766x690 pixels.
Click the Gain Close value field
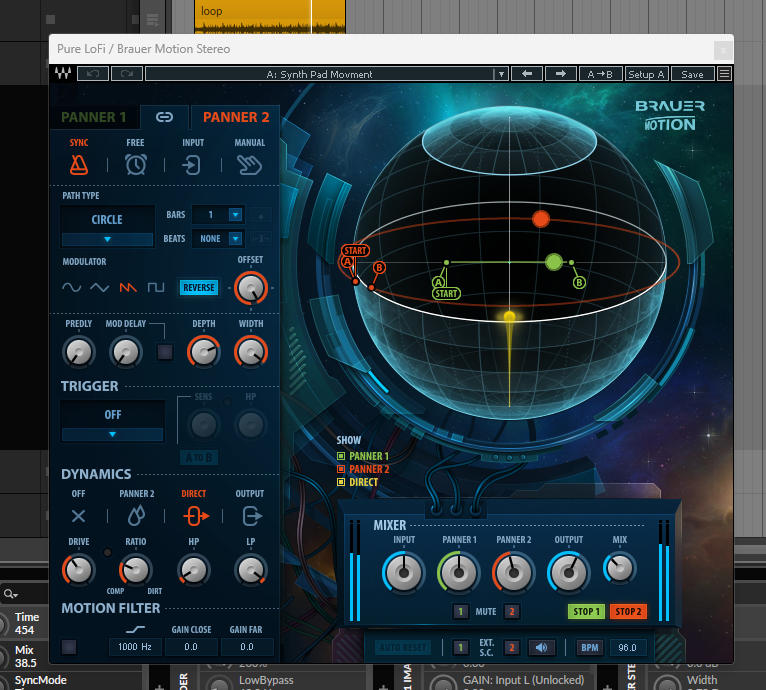[191, 647]
